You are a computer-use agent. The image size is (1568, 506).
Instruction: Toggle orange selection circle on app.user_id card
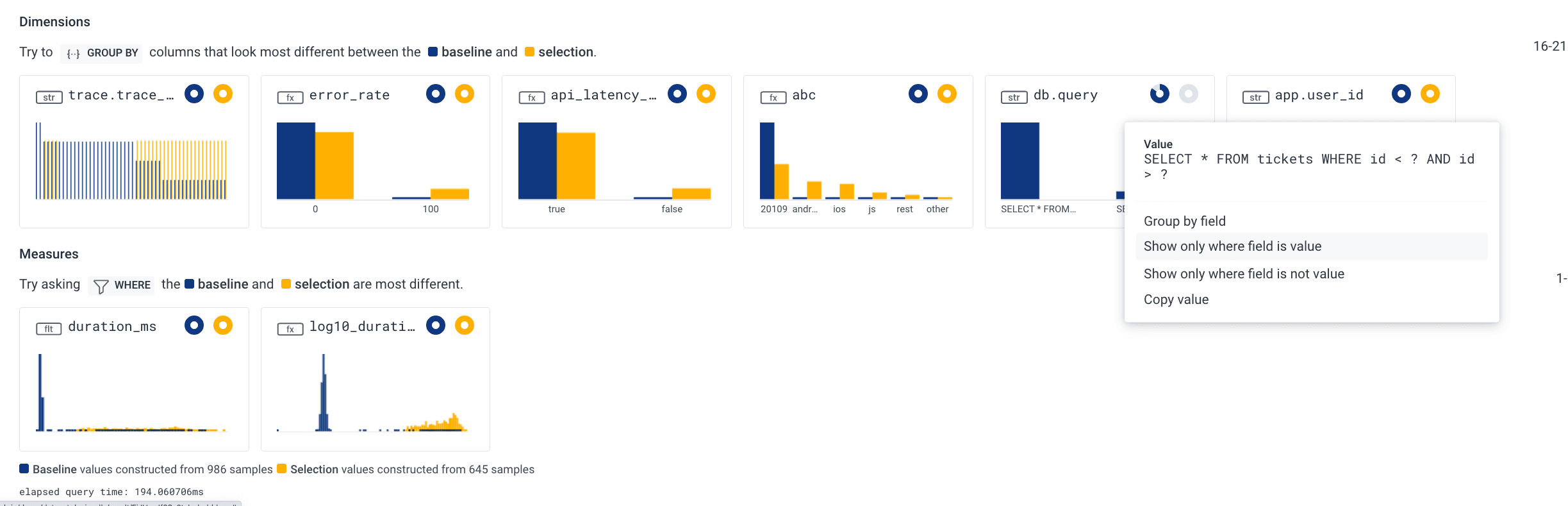[1430, 94]
